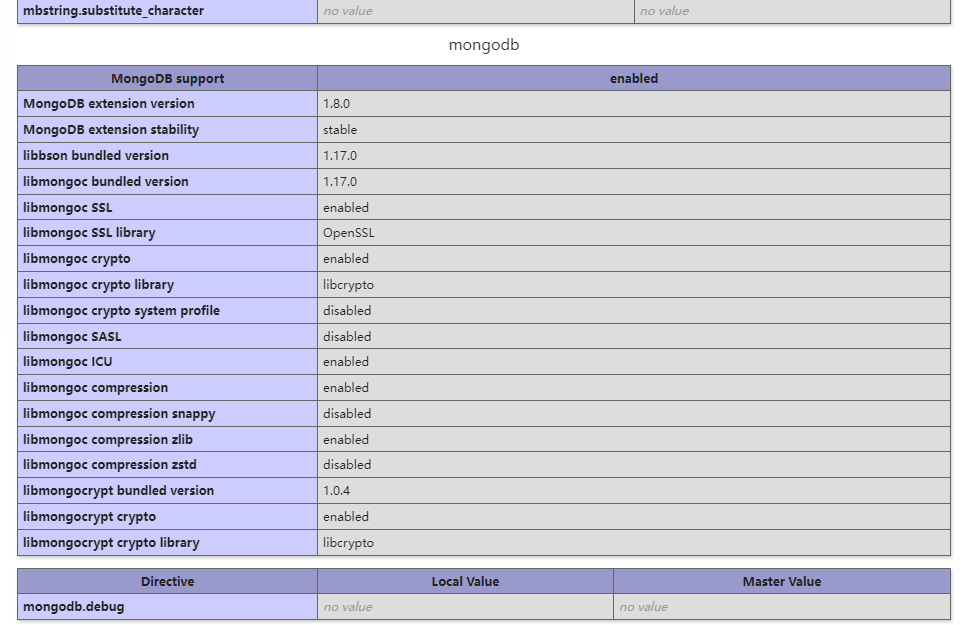Select the "MongoDB extension version" label

pos(109,104)
